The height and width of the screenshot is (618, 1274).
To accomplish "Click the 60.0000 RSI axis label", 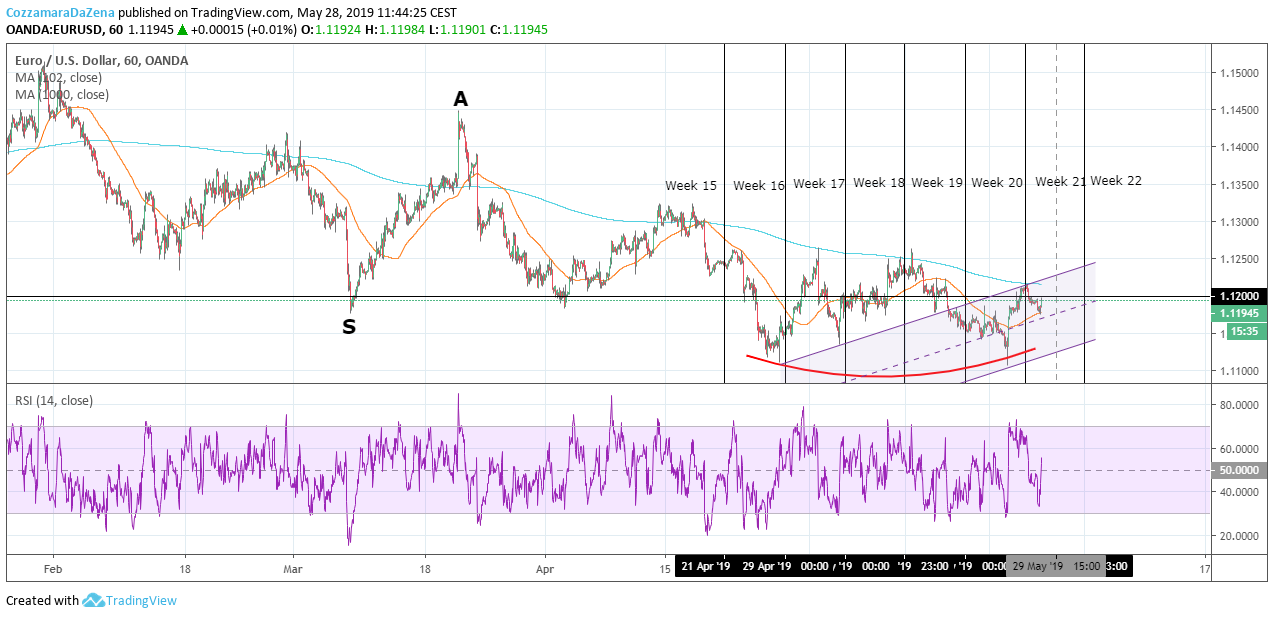I will point(1238,449).
